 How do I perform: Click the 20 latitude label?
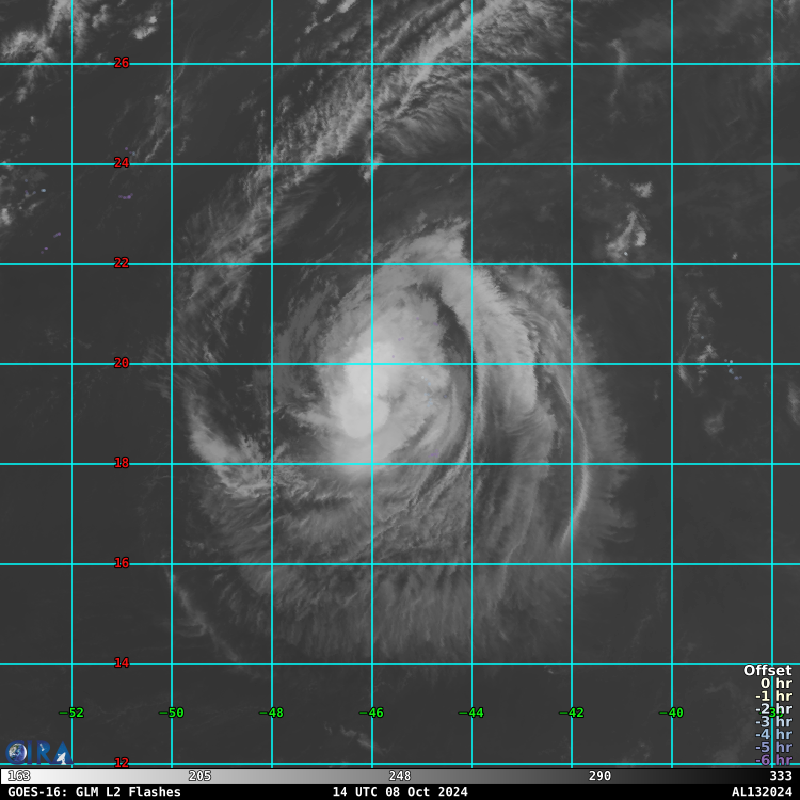click(121, 363)
